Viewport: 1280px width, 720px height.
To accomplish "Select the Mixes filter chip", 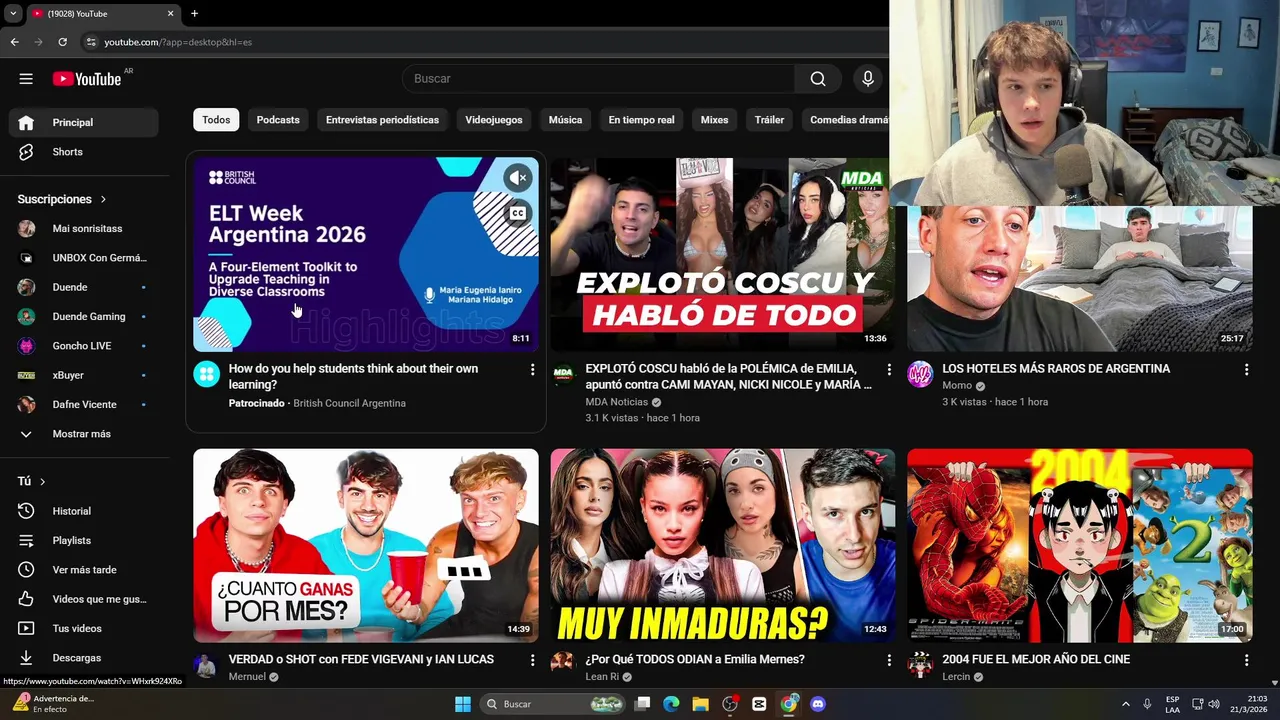I will pyautogui.click(x=714, y=120).
